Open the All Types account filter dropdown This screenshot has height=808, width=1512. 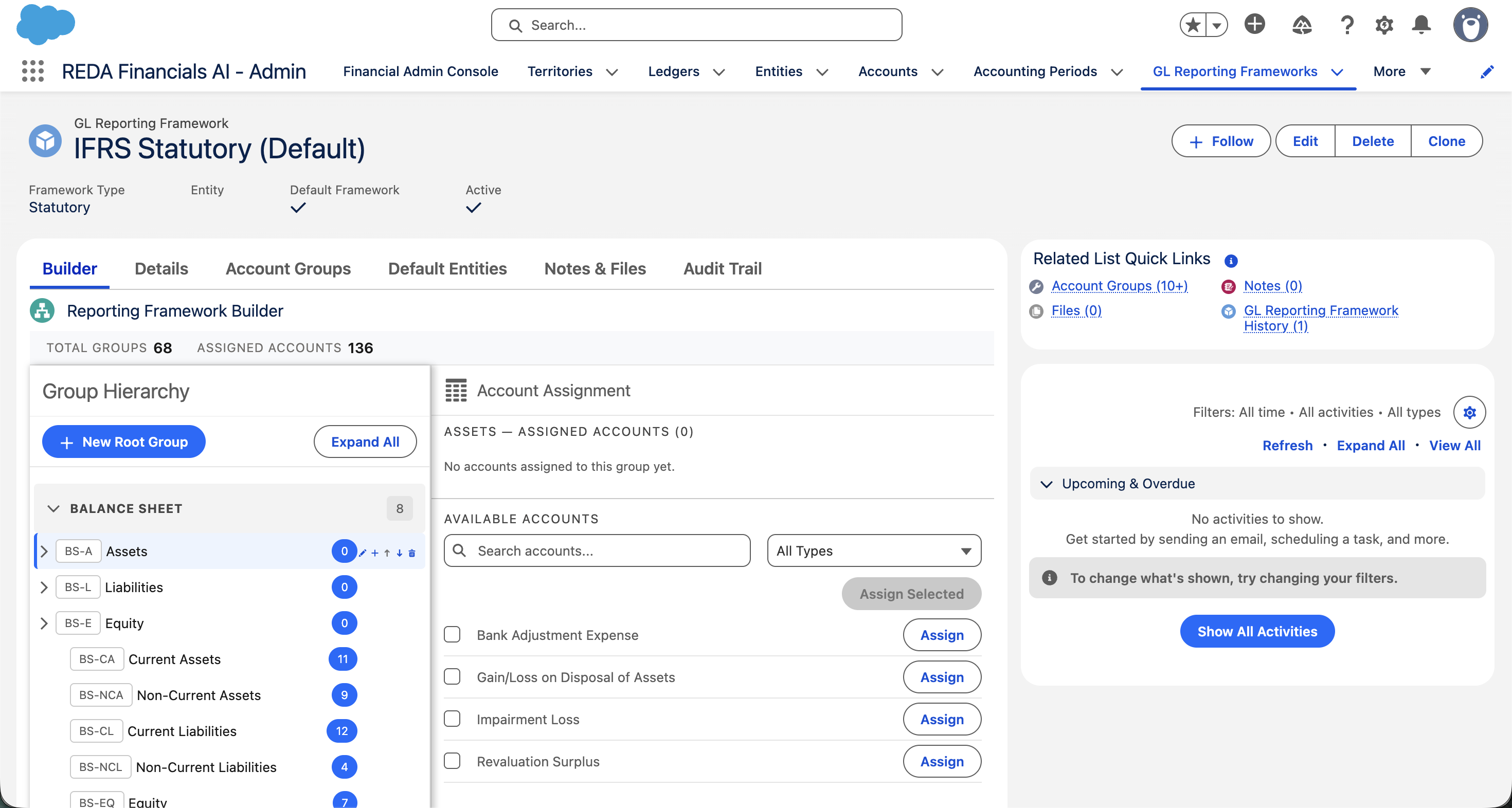874,550
